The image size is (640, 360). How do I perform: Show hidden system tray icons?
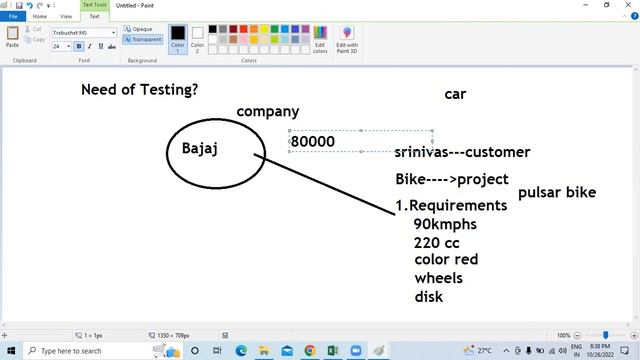(x=506, y=351)
